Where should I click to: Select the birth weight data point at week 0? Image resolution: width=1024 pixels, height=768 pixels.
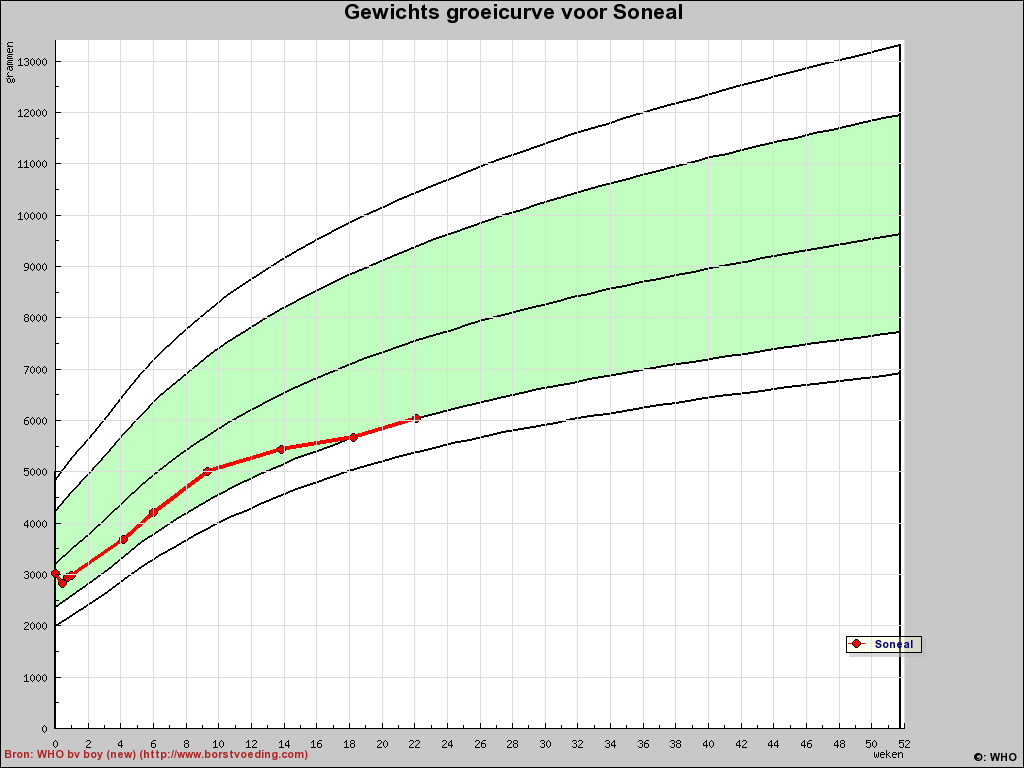coord(55,573)
